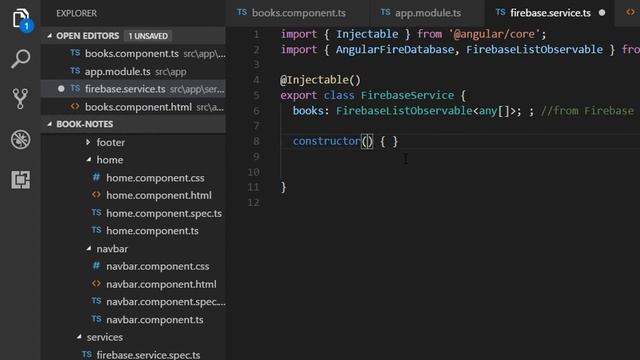The height and width of the screenshot is (360, 640).
Task: Switch to the books.component.ts tab
Action: (x=298, y=13)
